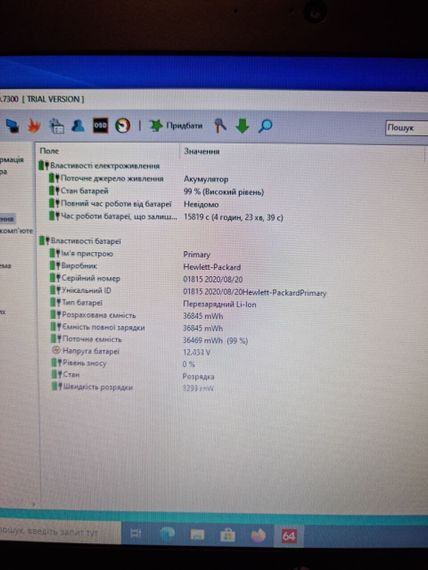Click the AIDA64 taskbar icon

click(x=288, y=536)
